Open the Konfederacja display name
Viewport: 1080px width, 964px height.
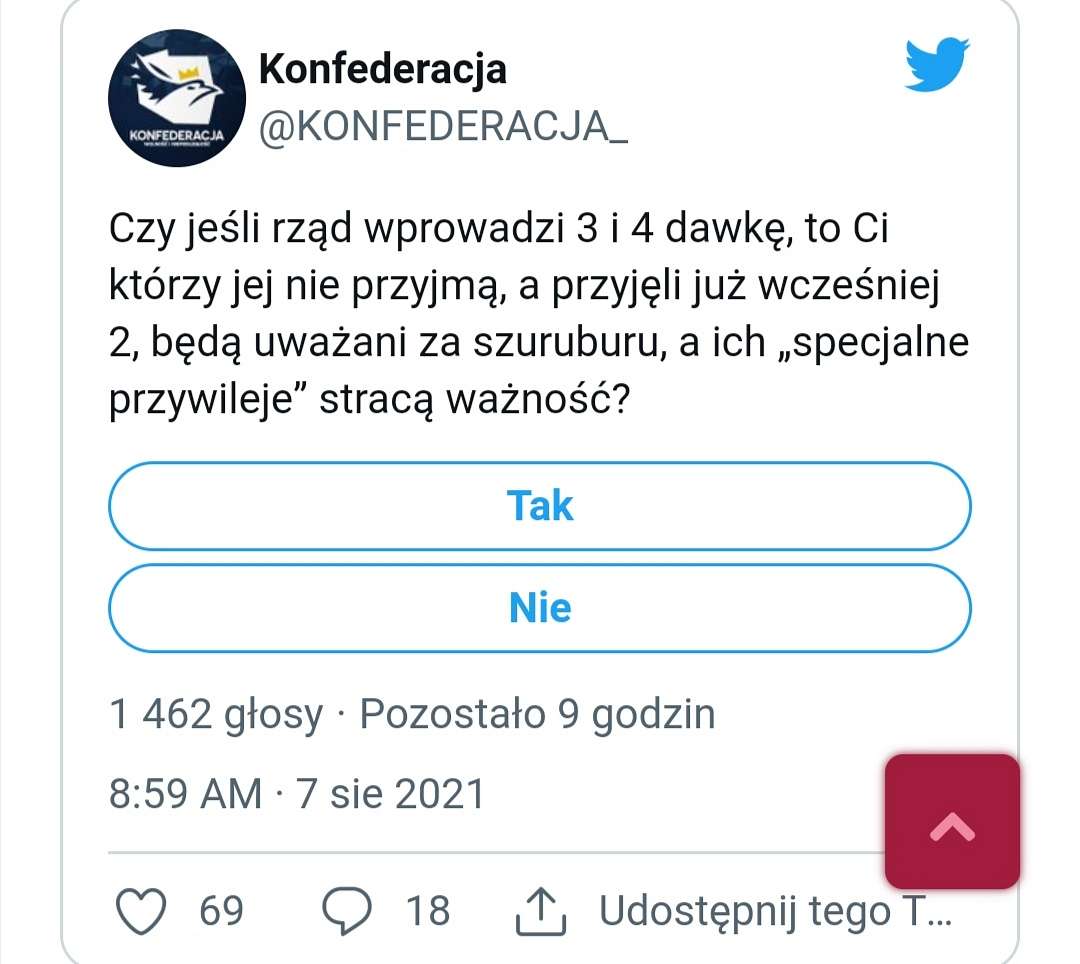383,70
